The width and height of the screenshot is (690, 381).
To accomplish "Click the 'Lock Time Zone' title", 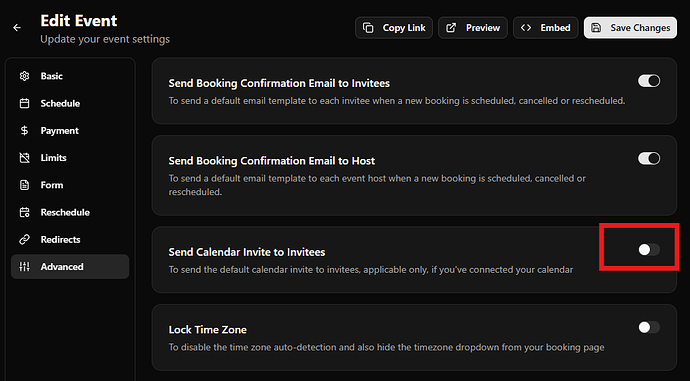I will click(208, 330).
